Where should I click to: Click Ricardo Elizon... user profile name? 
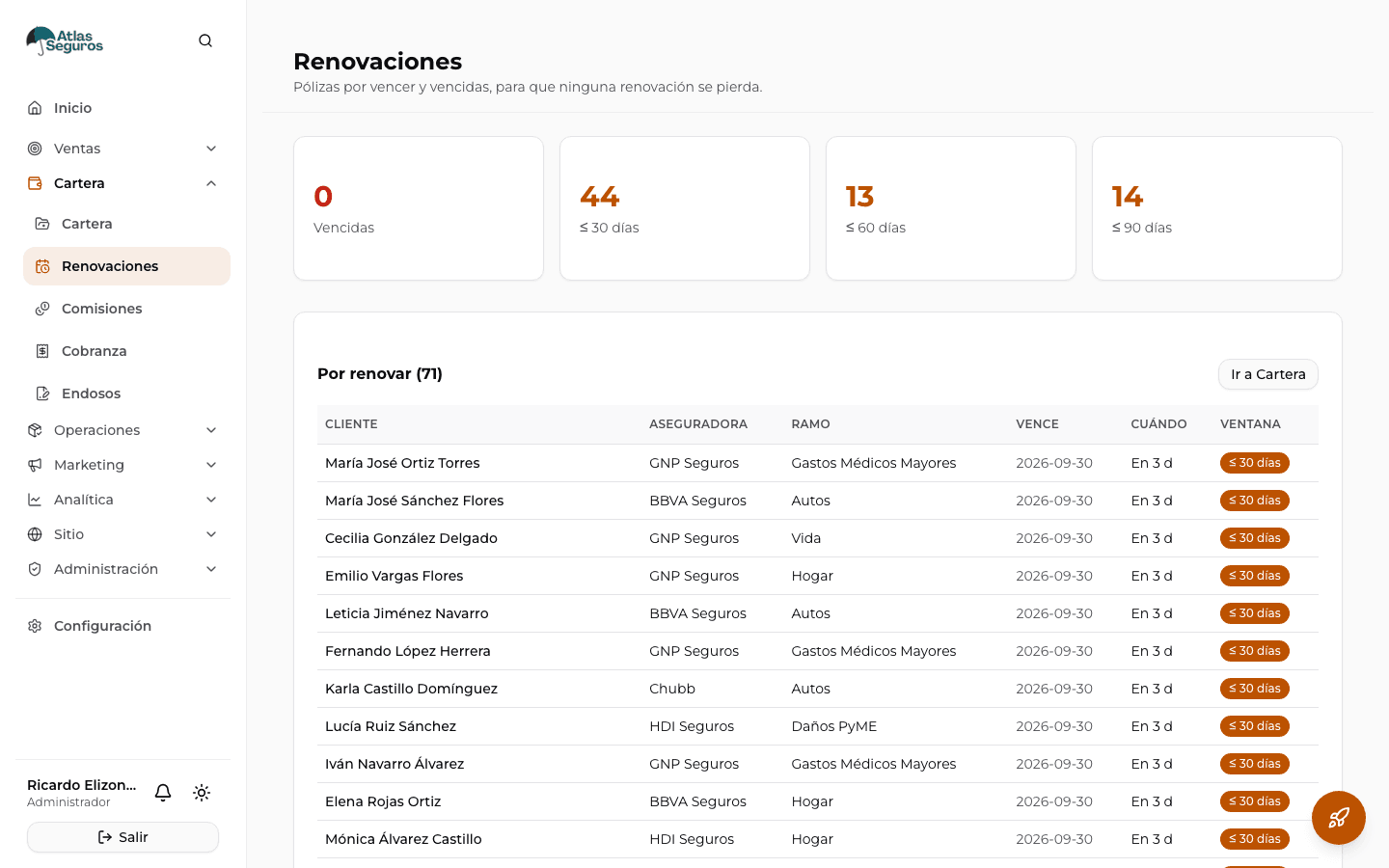(82, 785)
